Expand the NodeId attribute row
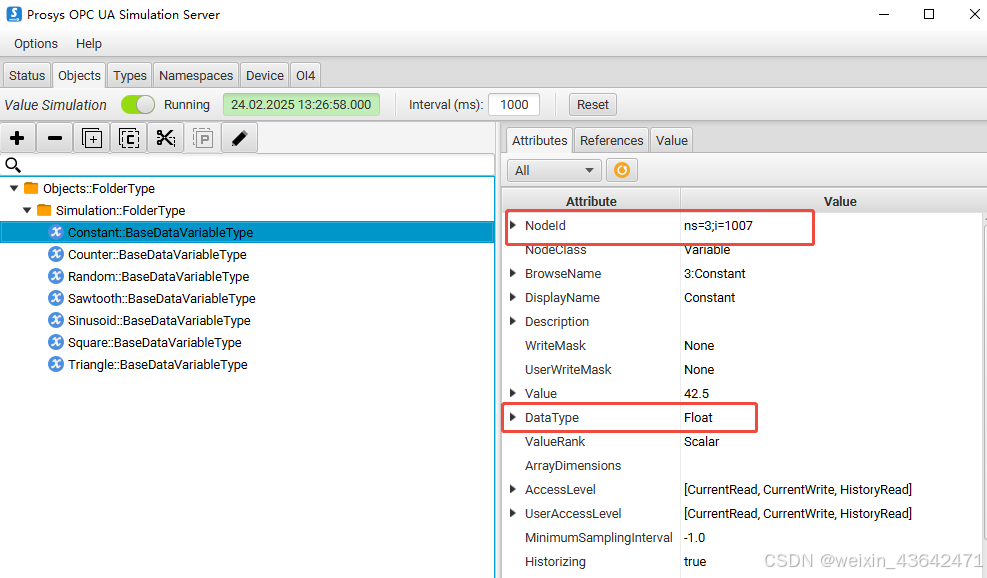The width and height of the screenshot is (987, 578). click(x=513, y=225)
